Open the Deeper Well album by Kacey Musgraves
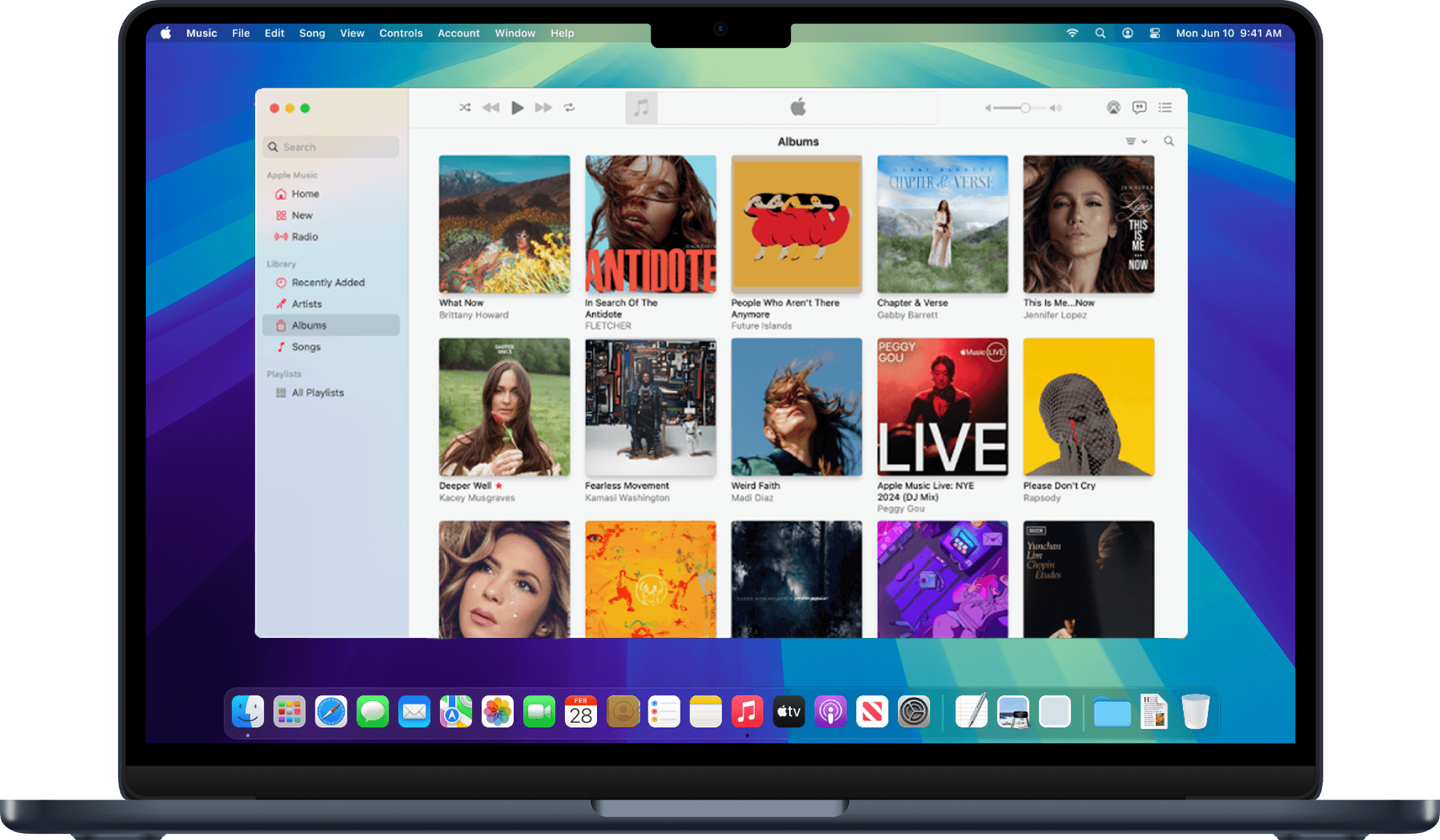The height and width of the screenshot is (840, 1440). point(504,406)
